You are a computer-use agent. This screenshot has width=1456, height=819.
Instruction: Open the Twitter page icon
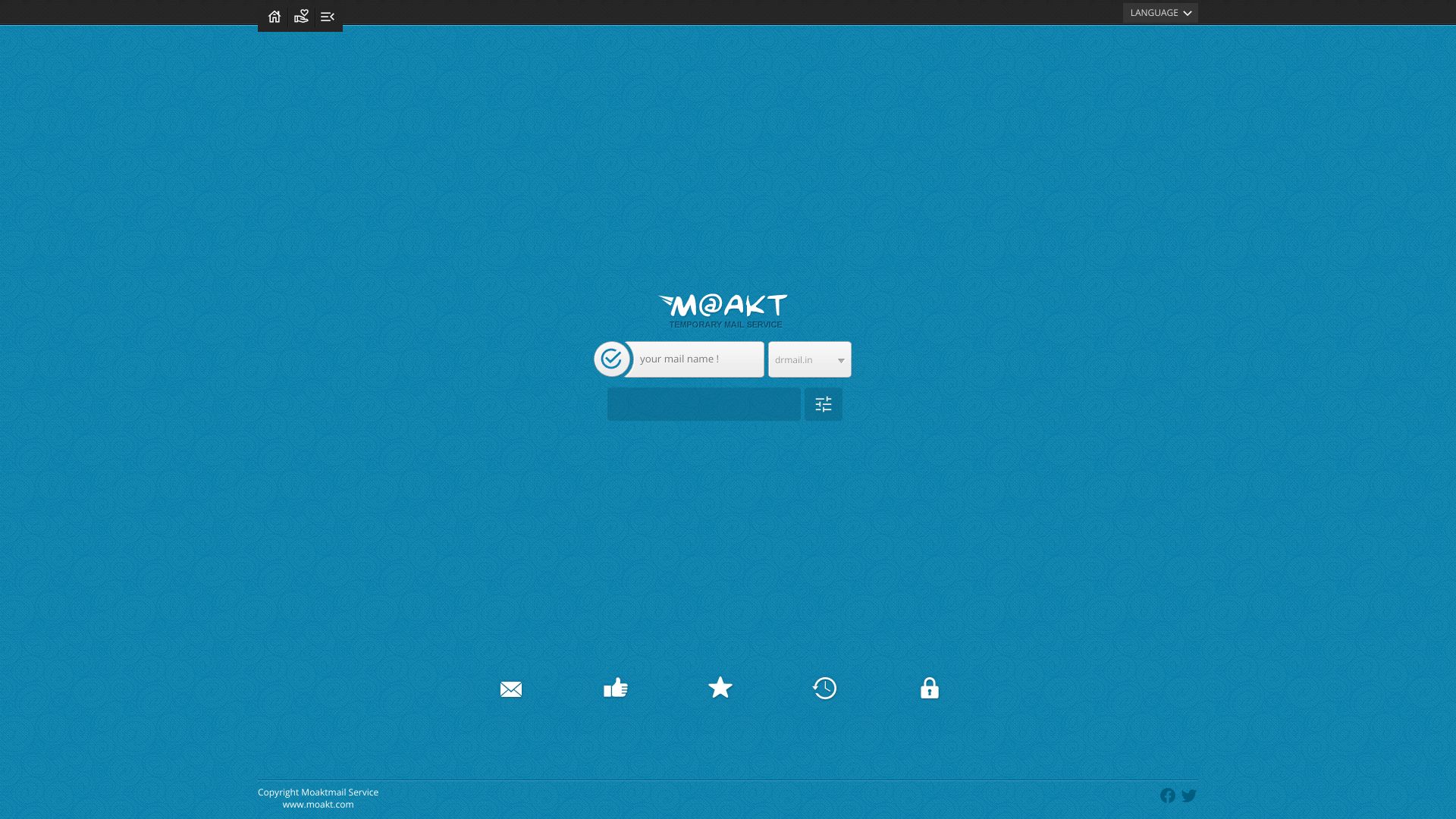click(x=1189, y=795)
